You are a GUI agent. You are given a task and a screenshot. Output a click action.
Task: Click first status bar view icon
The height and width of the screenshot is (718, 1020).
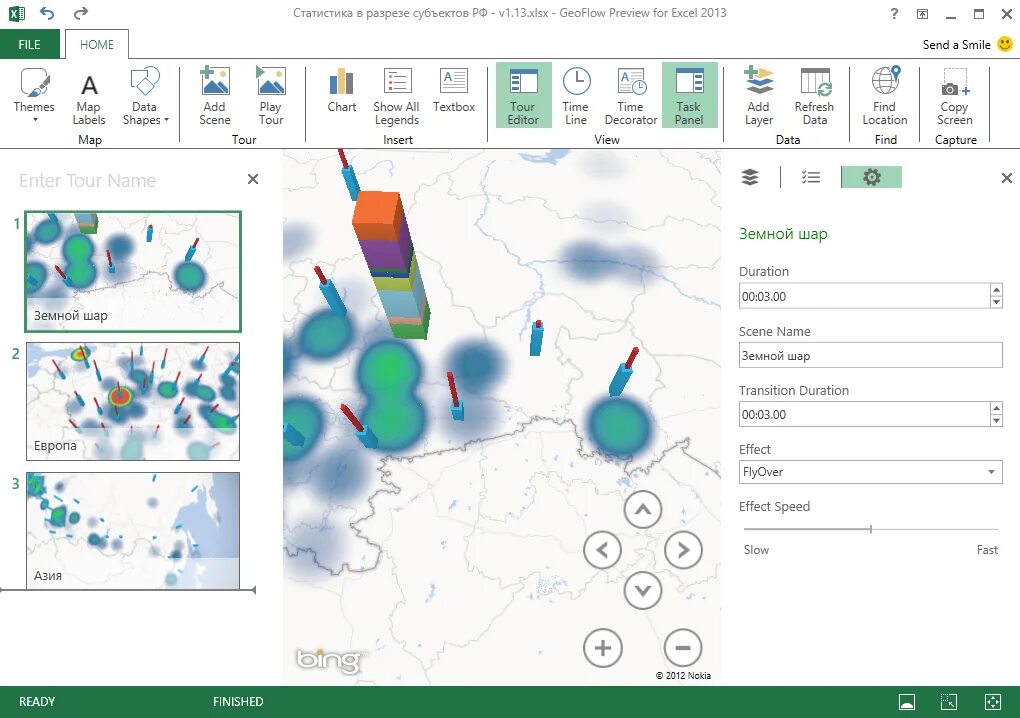pyautogui.click(x=907, y=702)
